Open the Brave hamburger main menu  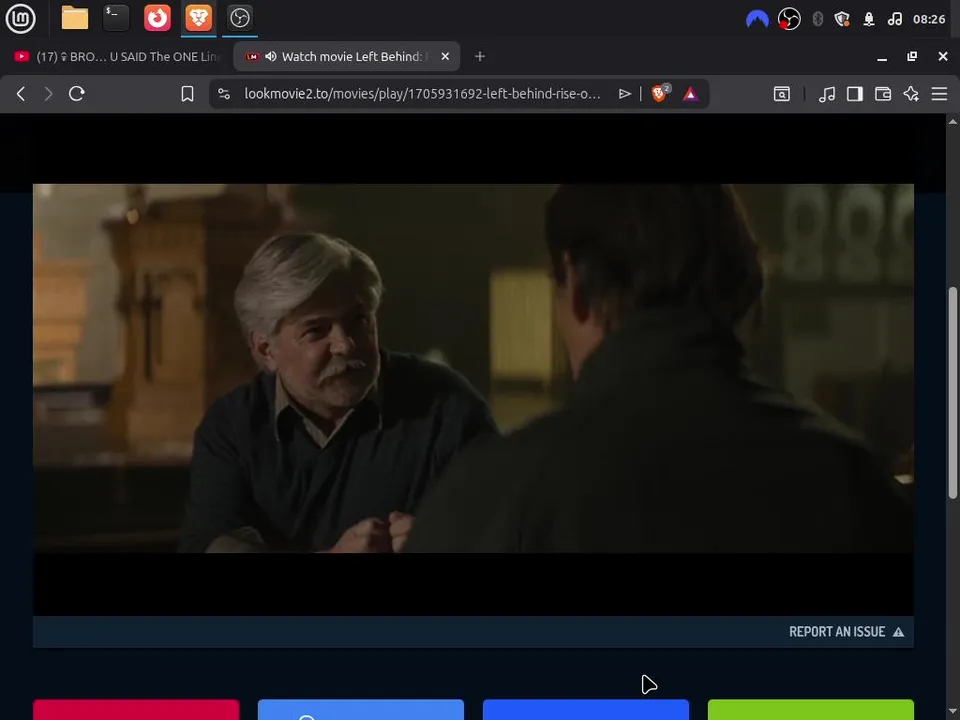click(939, 94)
